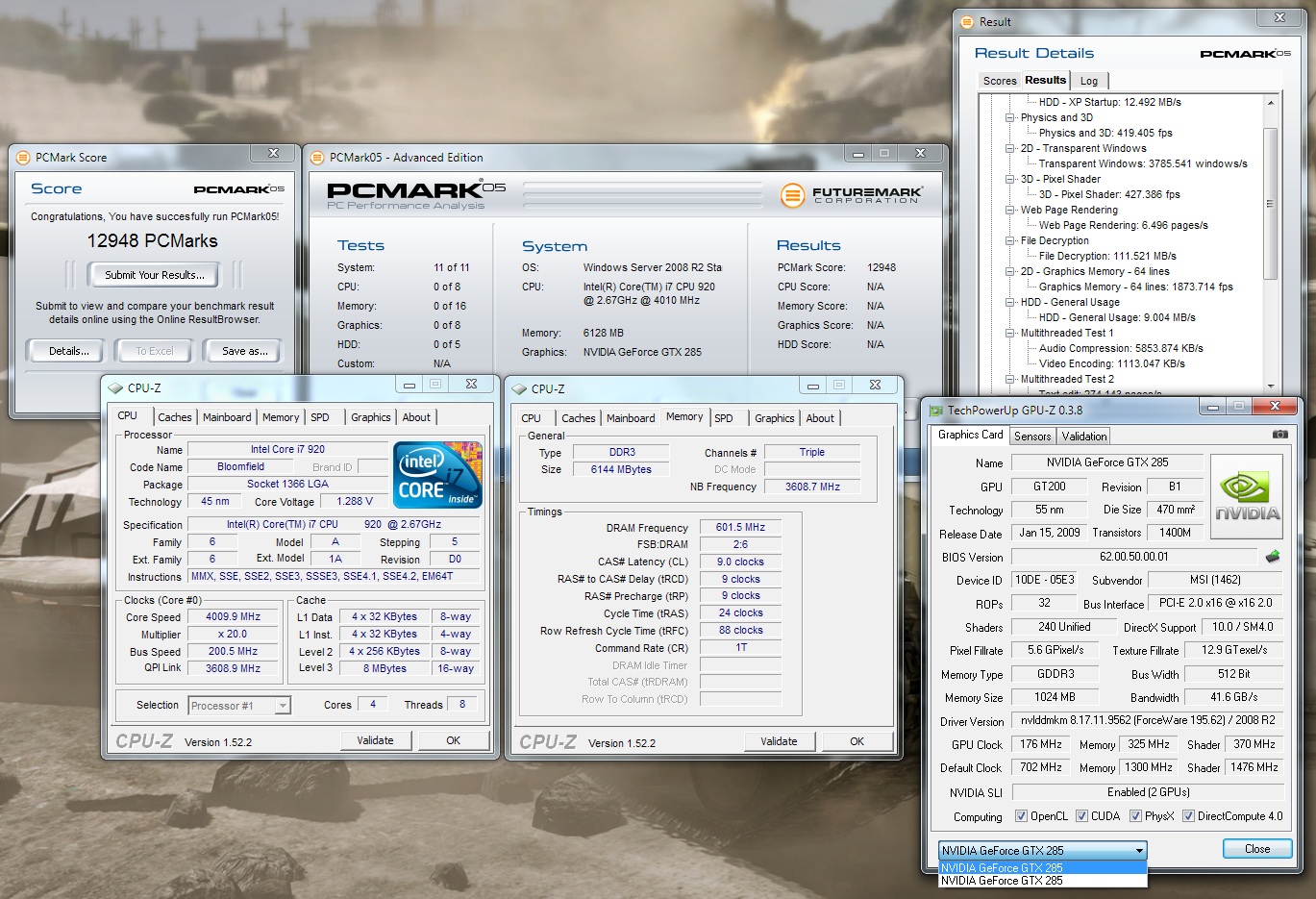
Task: Click the Close button in GPU-Z
Action: click(1257, 849)
